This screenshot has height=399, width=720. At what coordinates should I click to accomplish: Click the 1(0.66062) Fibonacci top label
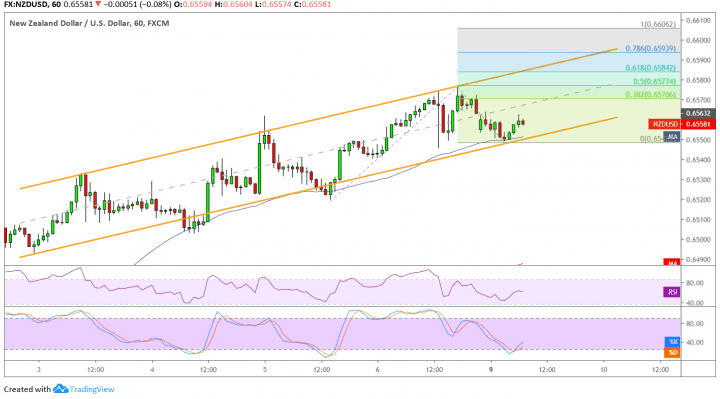[658, 24]
